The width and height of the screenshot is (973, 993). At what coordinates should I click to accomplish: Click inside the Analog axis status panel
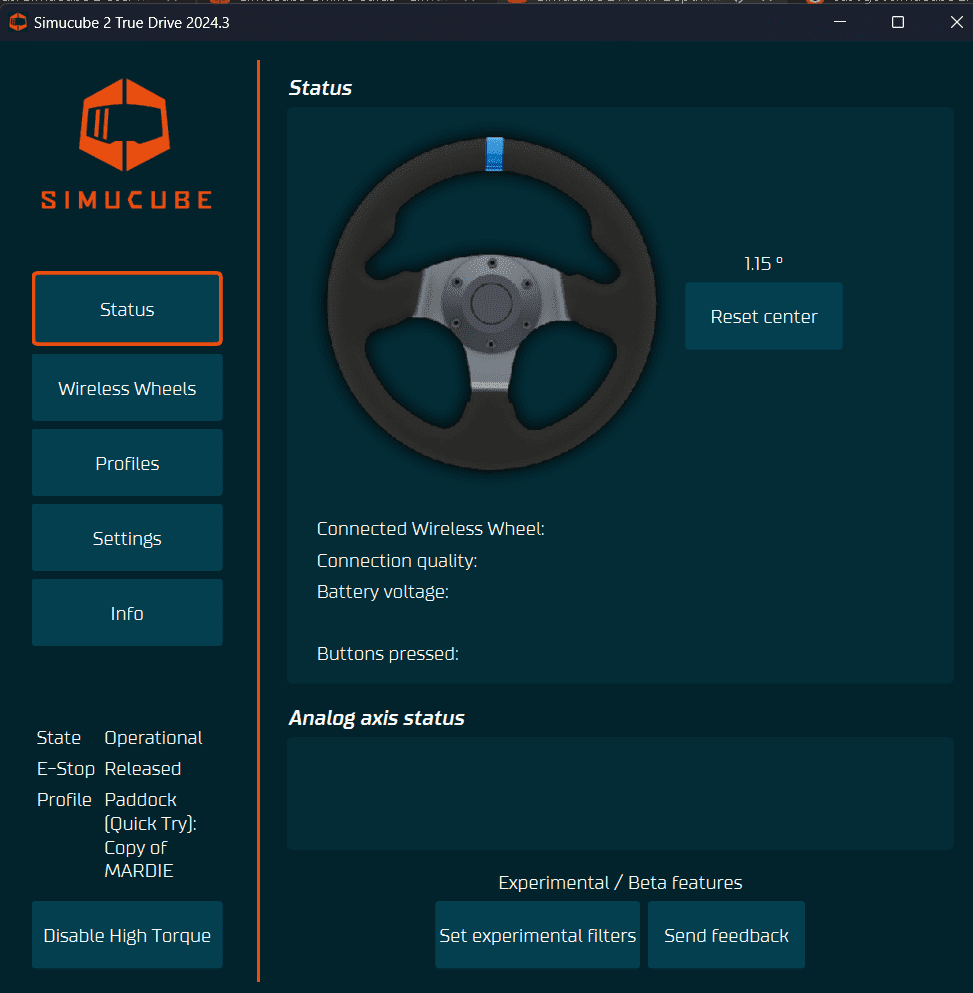click(620, 793)
